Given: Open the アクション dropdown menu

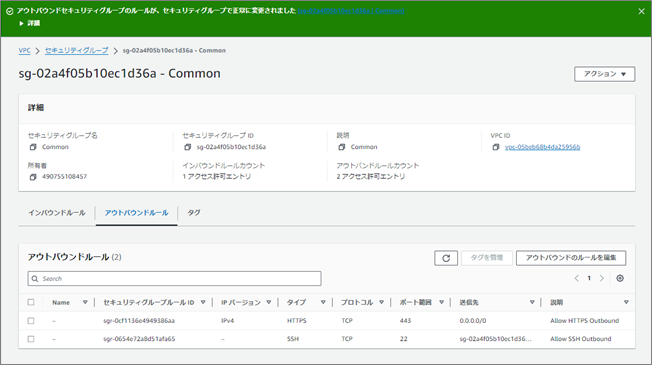Looking at the screenshot, I should click(x=605, y=74).
